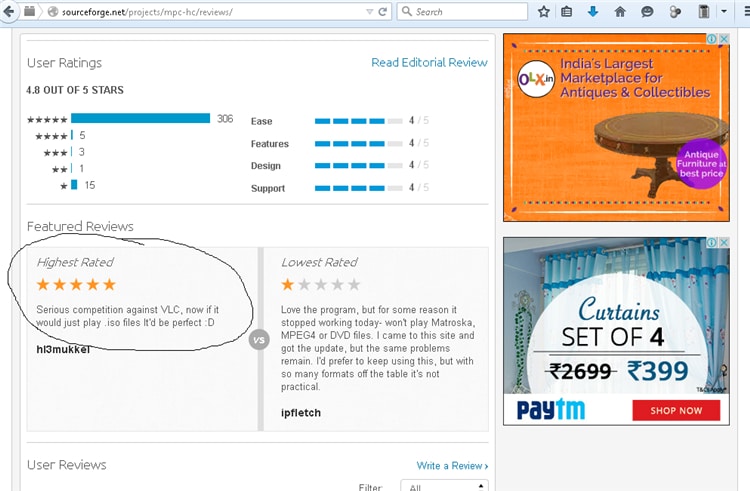This screenshot has height=491, width=750.
Task: Click the site identity globe icon
Action: click(53, 12)
